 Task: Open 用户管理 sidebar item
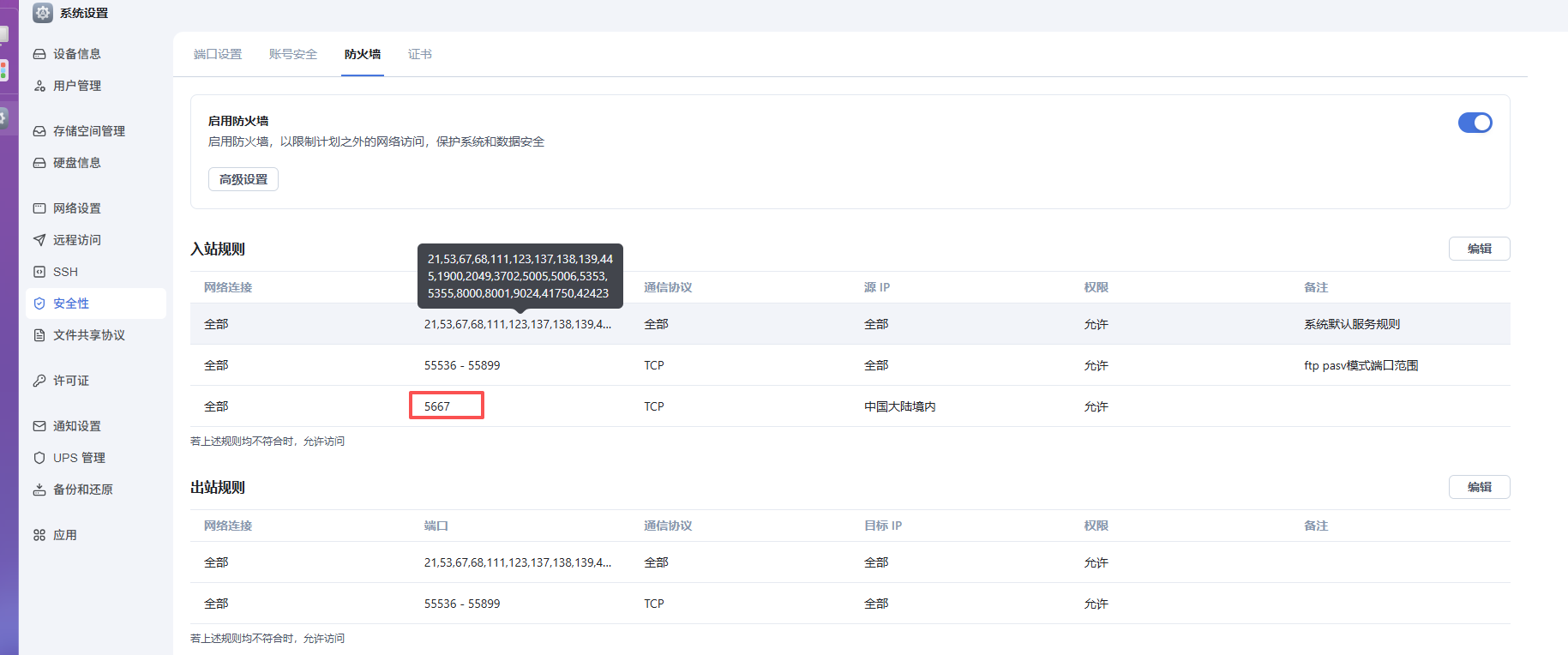point(95,86)
